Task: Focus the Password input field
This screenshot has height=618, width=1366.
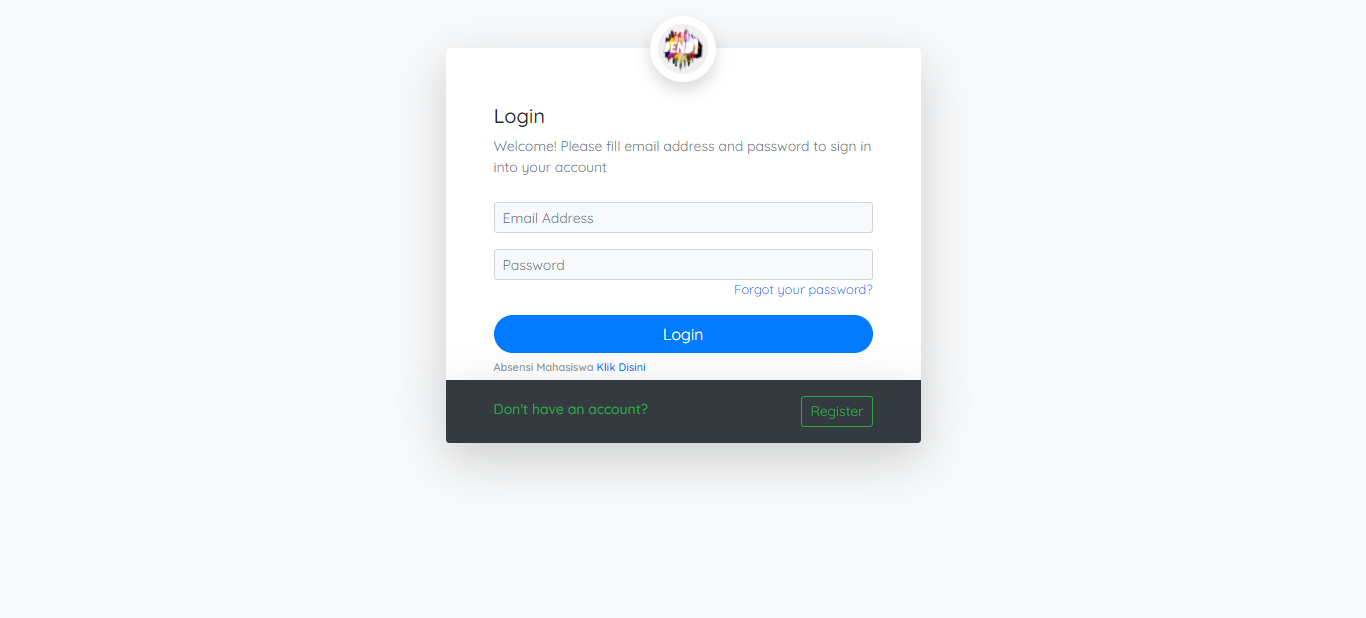Action: (x=683, y=265)
